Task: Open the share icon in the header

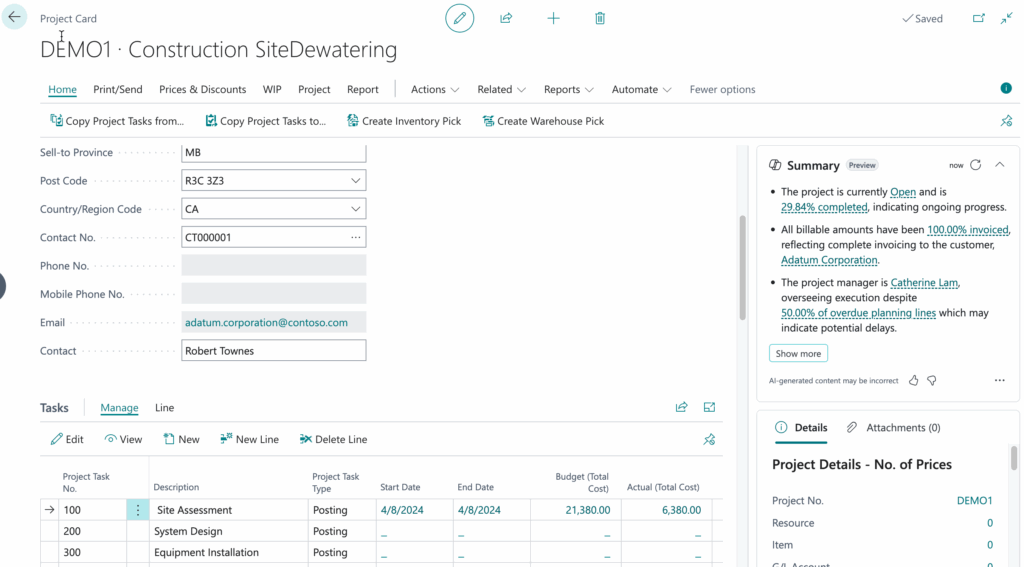Action: coord(506,18)
